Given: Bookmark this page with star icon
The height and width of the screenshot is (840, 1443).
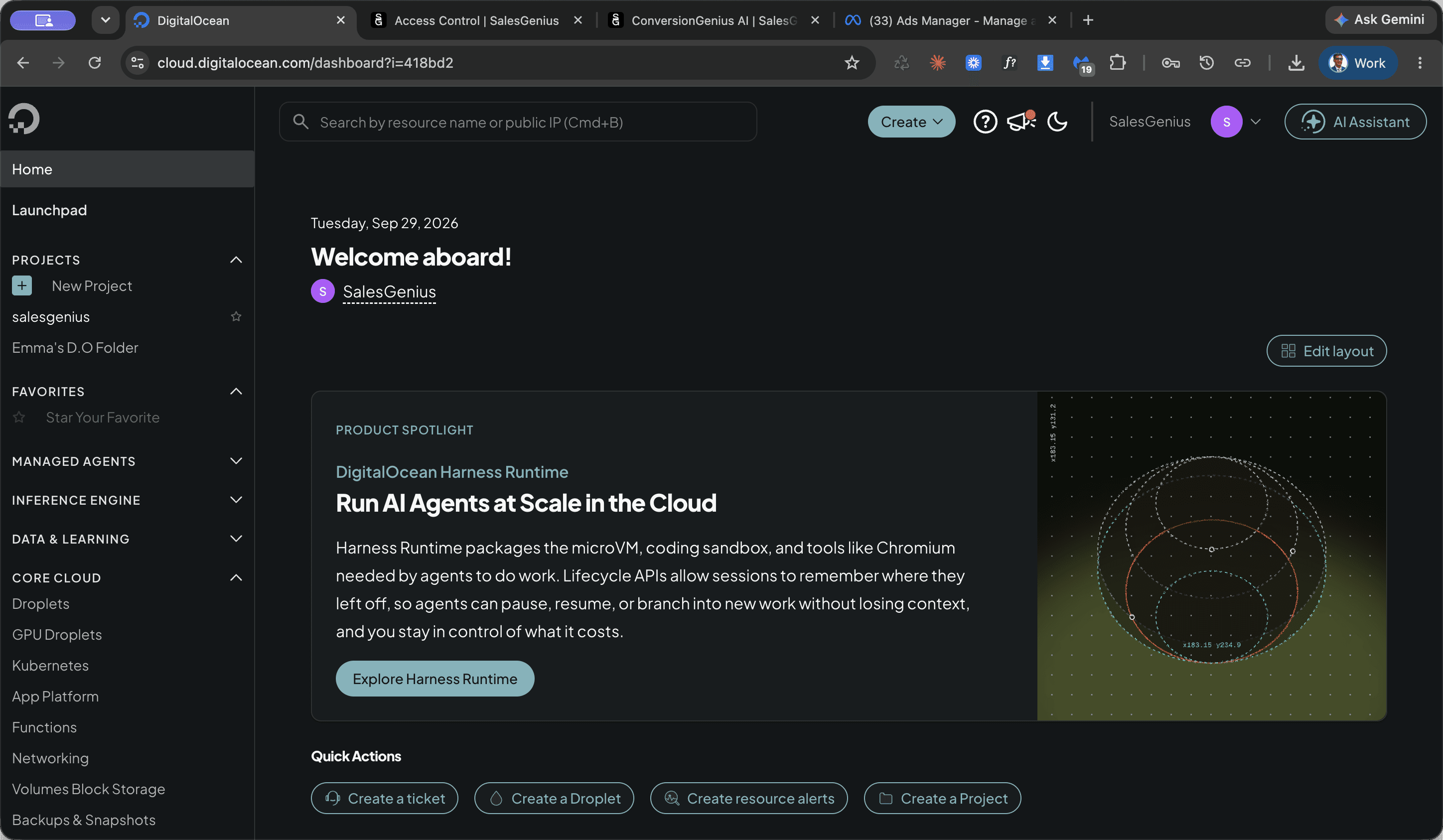Looking at the screenshot, I should click(852, 62).
